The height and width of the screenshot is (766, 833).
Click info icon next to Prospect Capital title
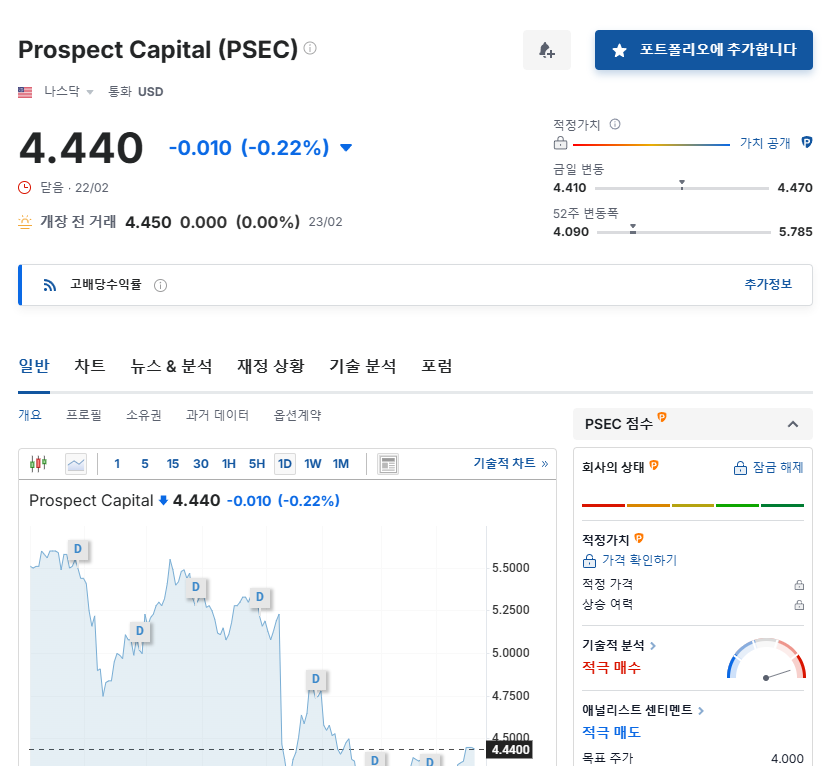[x=310, y=48]
